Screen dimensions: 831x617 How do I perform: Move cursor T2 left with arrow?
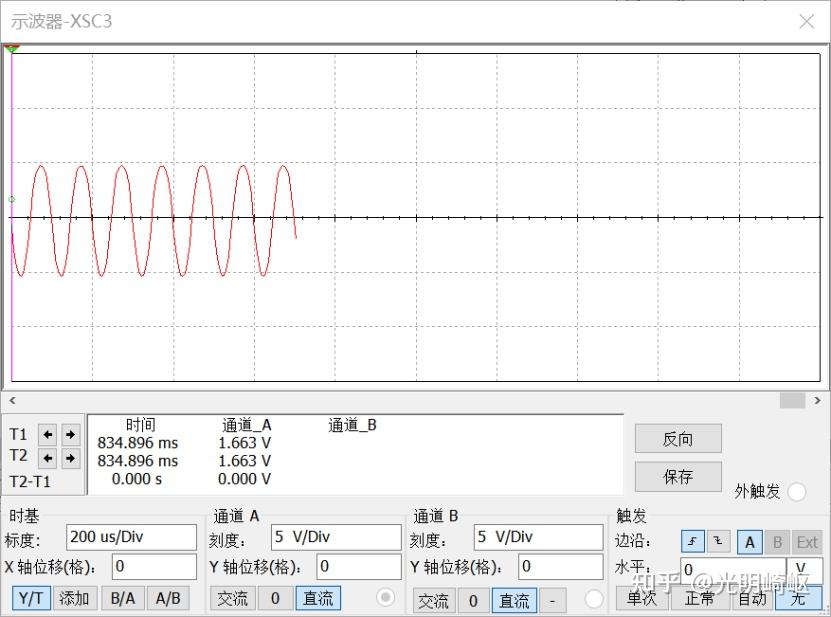pos(48,458)
